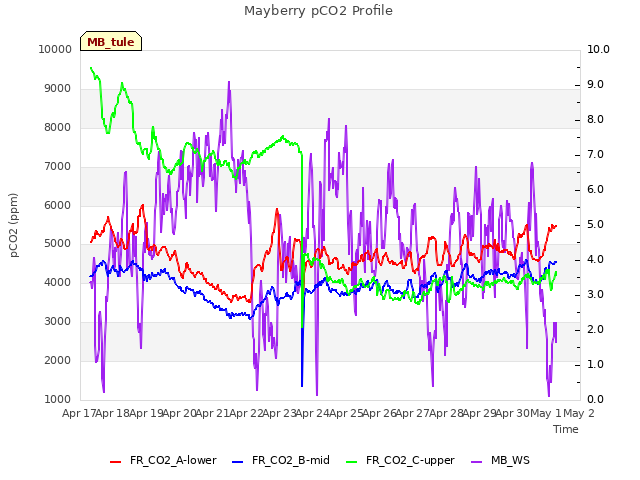Viewport: 640px width, 480px height.
Task: Click the 10000 left axis tick label
Action: click(55, 49)
